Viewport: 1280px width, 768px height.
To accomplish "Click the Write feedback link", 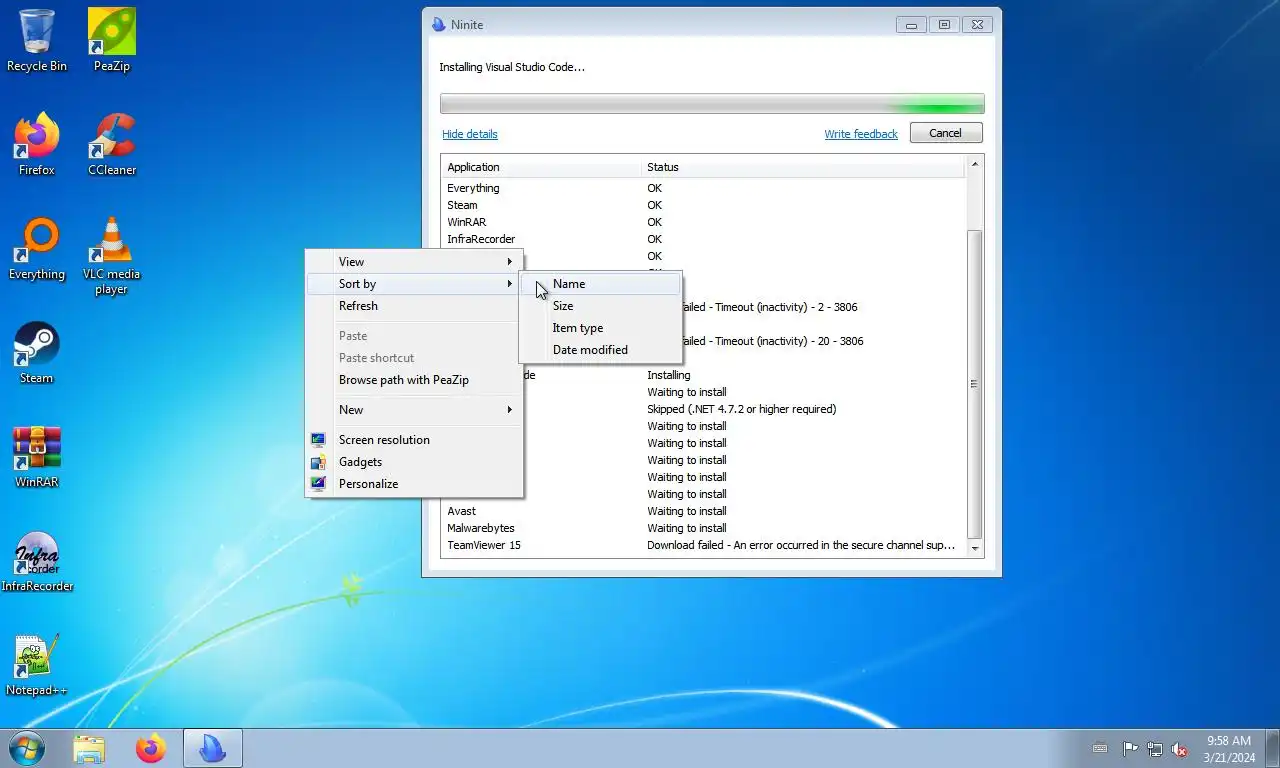I will 861,134.
